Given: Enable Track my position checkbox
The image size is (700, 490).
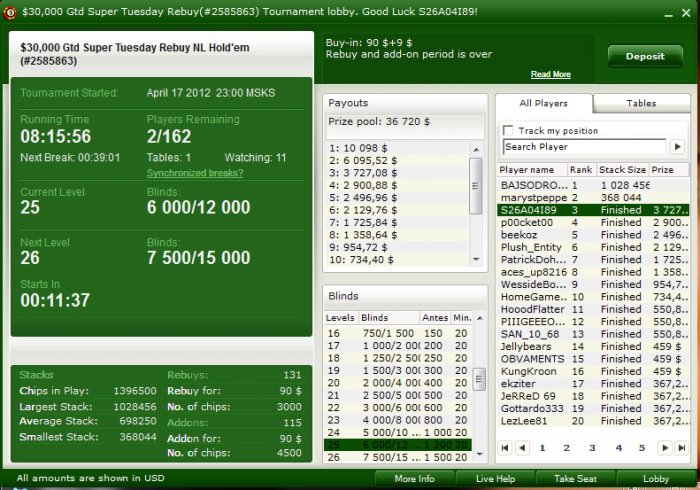Looking at the screenshot, I should pos(508,130).
